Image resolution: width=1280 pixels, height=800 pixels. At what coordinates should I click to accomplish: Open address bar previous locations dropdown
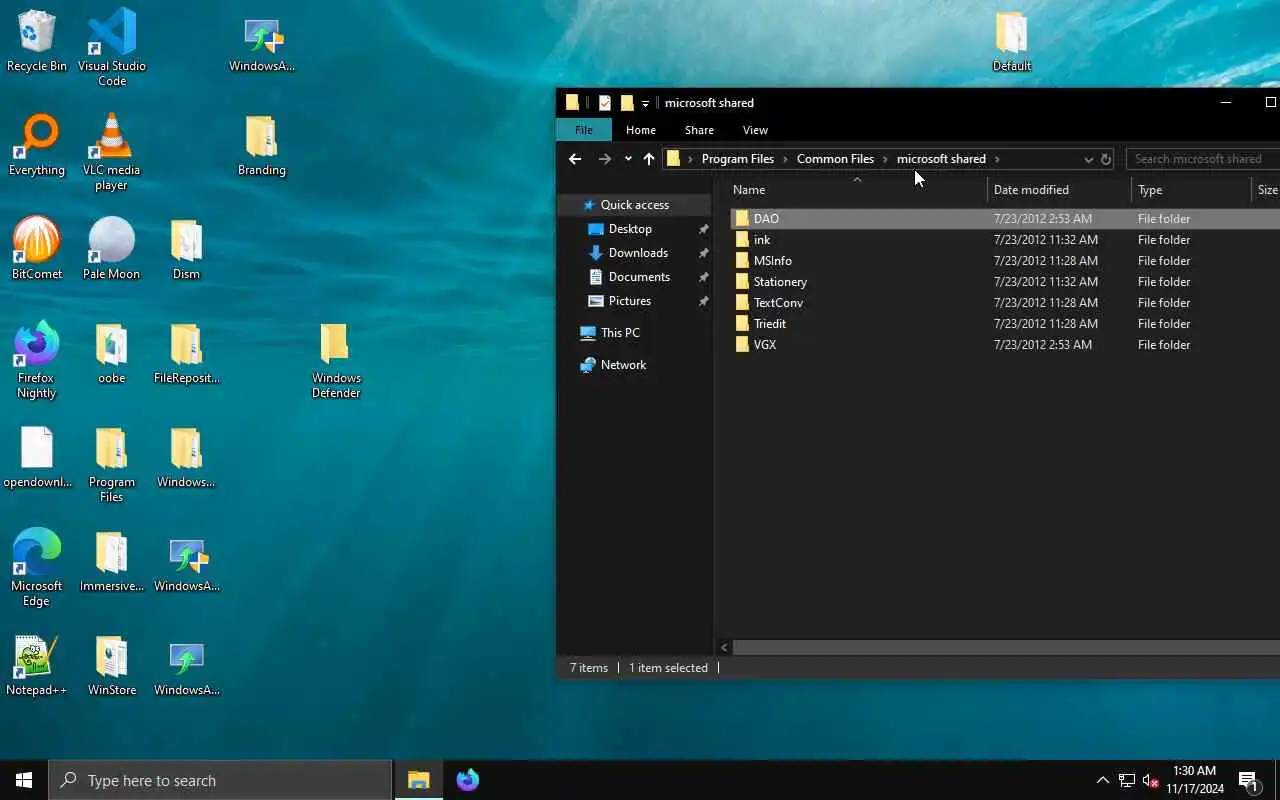click(x=1088, y=159)
